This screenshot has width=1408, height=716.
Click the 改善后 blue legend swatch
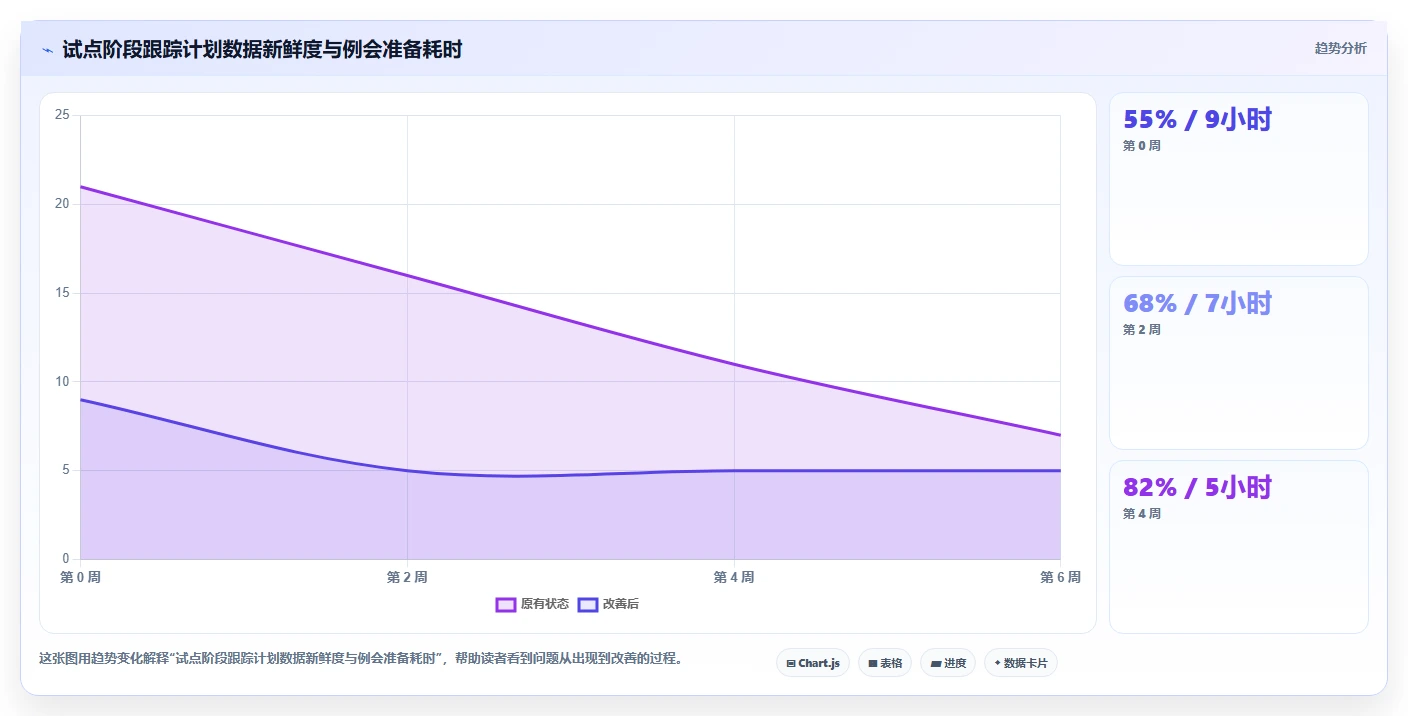(588, 604)
